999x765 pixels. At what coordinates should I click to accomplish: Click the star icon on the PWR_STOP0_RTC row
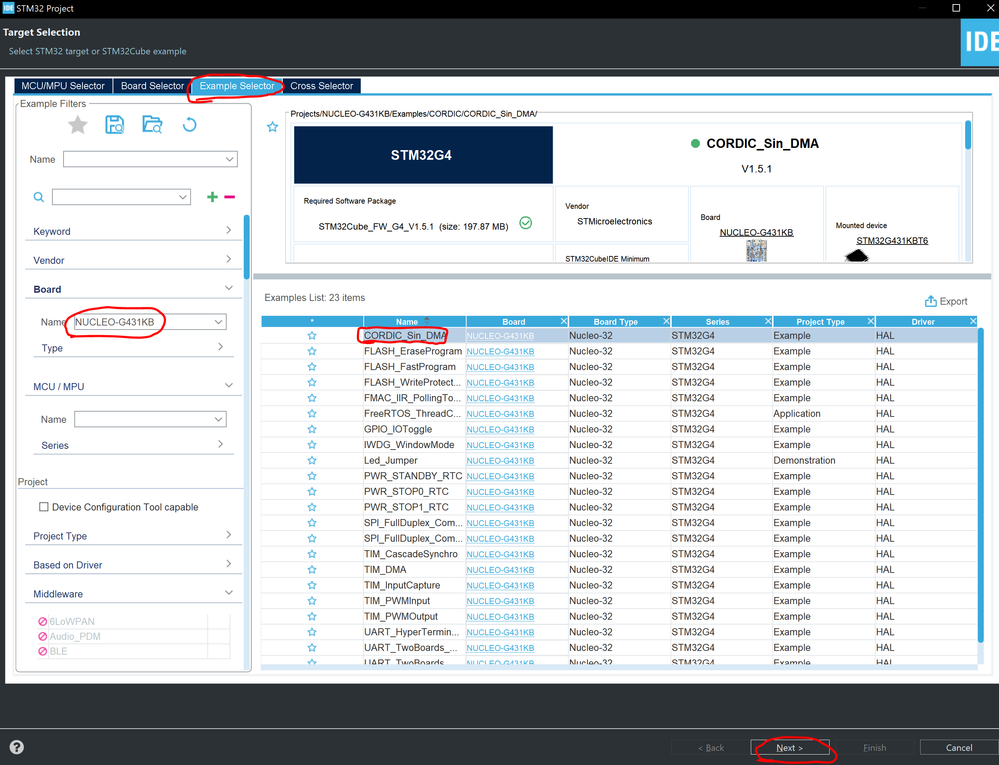[x=312, y=492]
